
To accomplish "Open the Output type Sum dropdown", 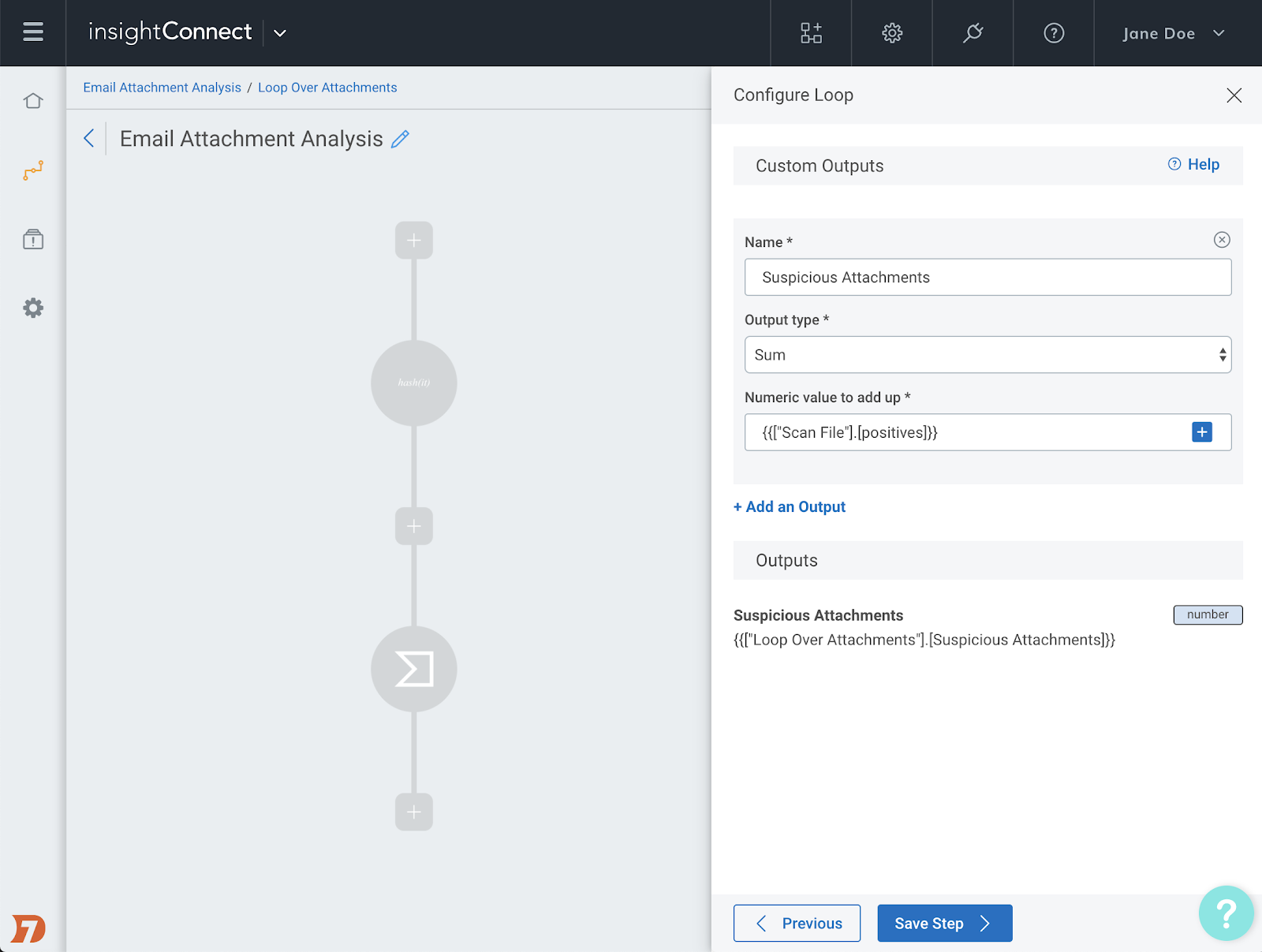I will pyautogui.click(x=988, y=355).
